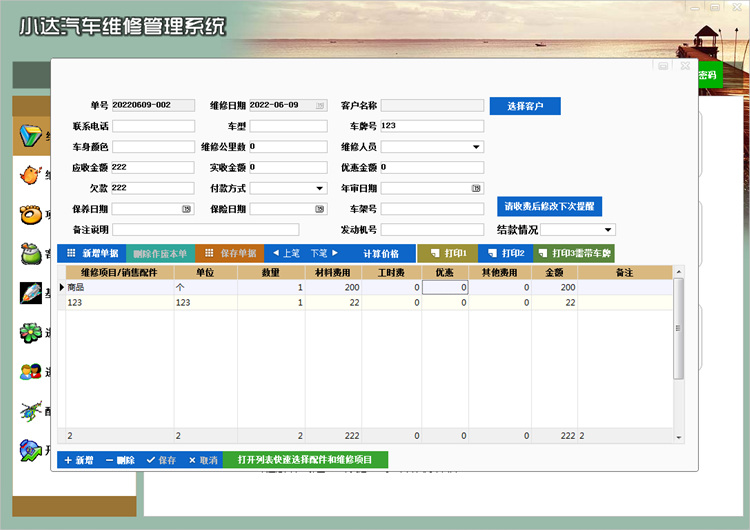Click the pen sidebar icon

(x=31, y=293)
